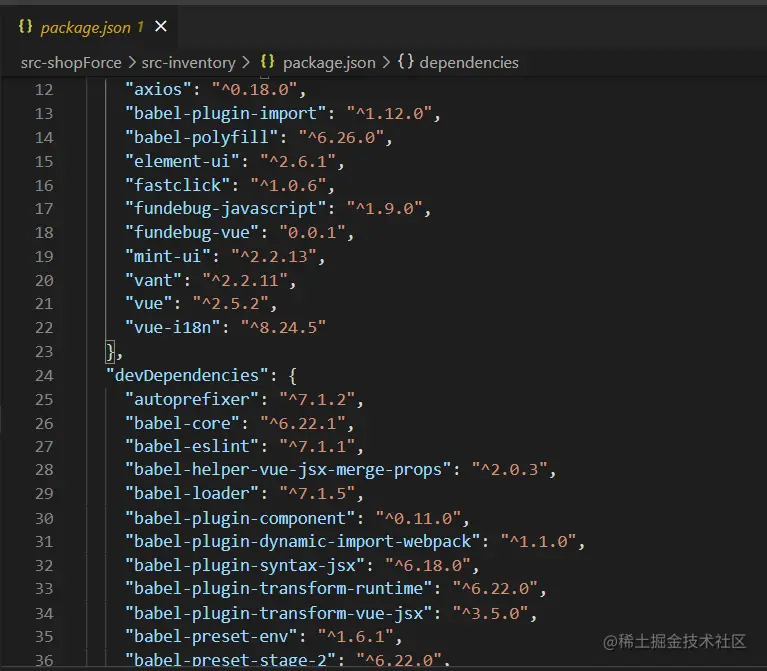Screen dimensions: 767x671
Task: Click "babel-eslint" key
Action: [x=192, y=447]
